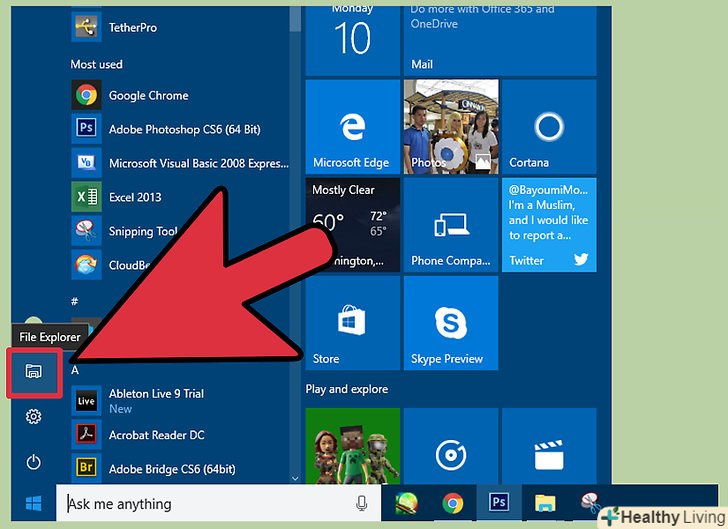Launch the Skype Preview tile
Screen dimensions: 728x529
click(450, 323)
